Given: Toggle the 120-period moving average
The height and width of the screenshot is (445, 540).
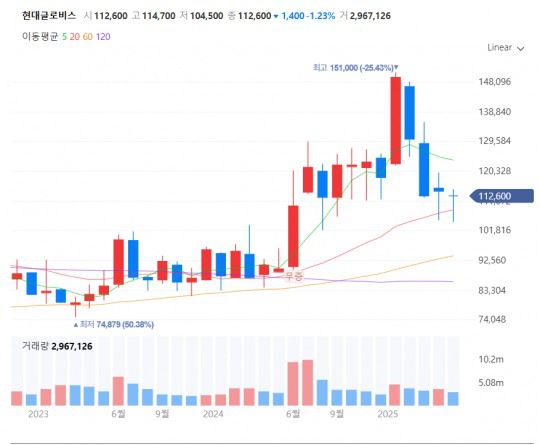Looking at the screenshot, I should (x=103, y=37).
